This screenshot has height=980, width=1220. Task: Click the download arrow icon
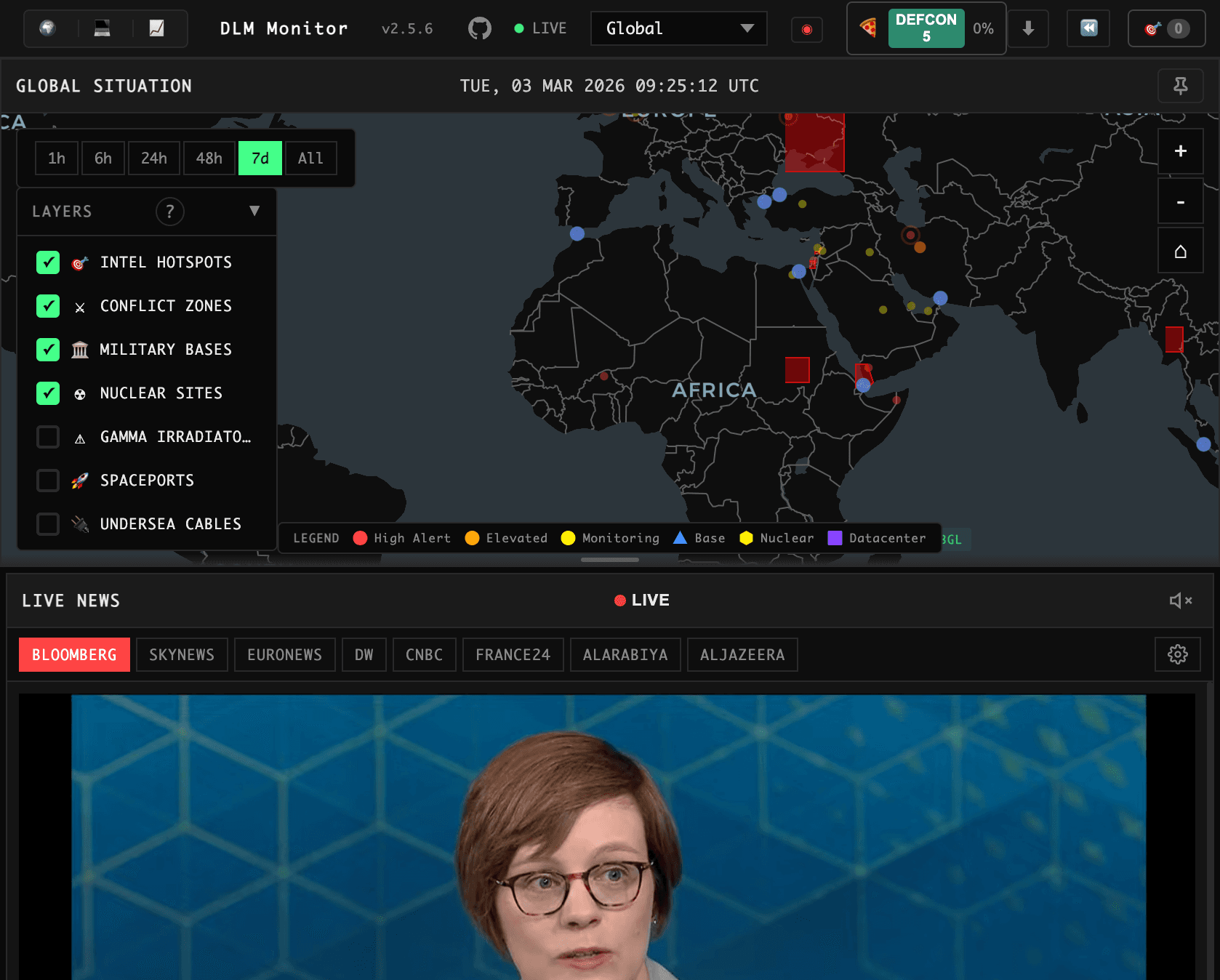[x=1028, y=28]
